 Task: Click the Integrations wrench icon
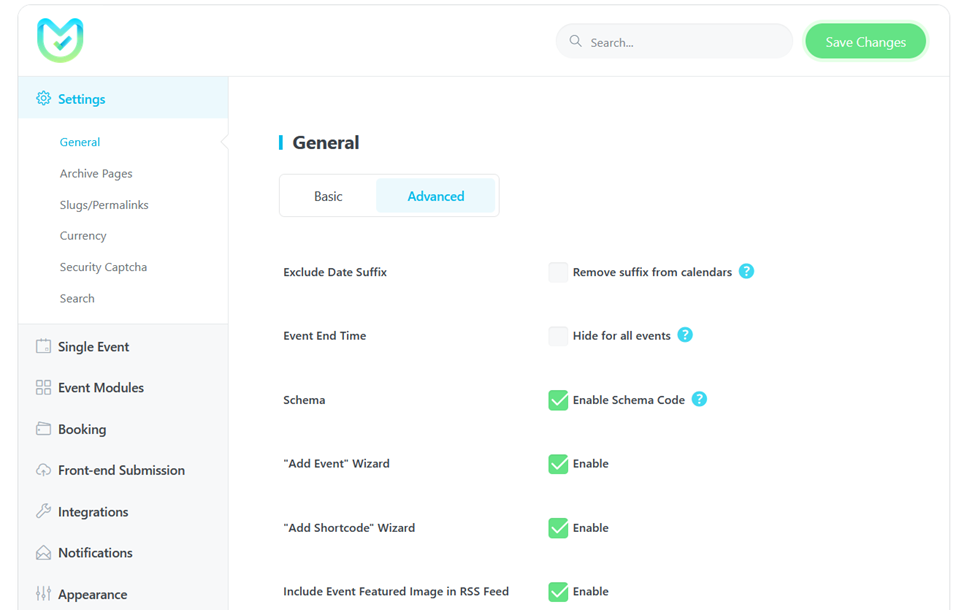tap(43, 511)
